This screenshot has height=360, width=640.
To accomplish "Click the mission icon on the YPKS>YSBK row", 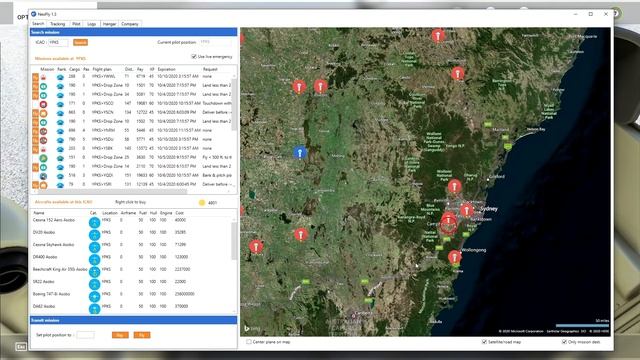I will (43, 149).
